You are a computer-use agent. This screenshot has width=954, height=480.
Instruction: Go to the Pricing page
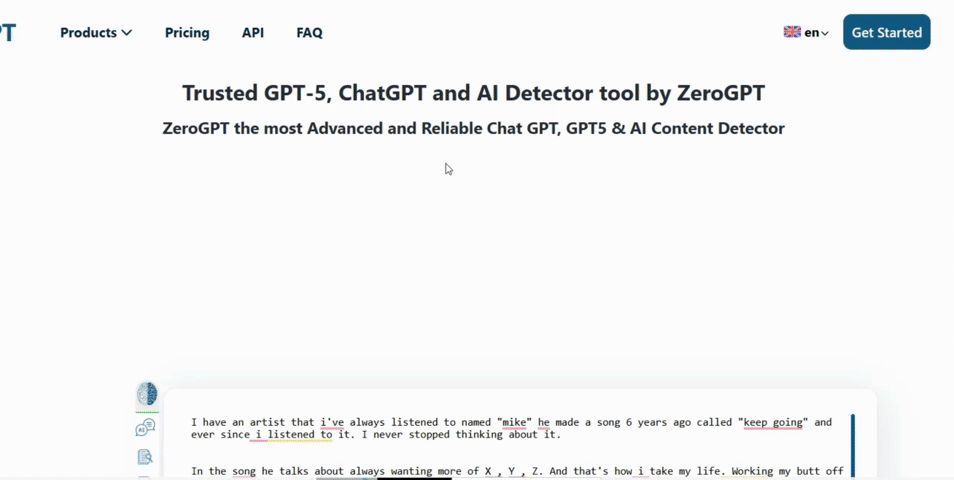point(187,33)
